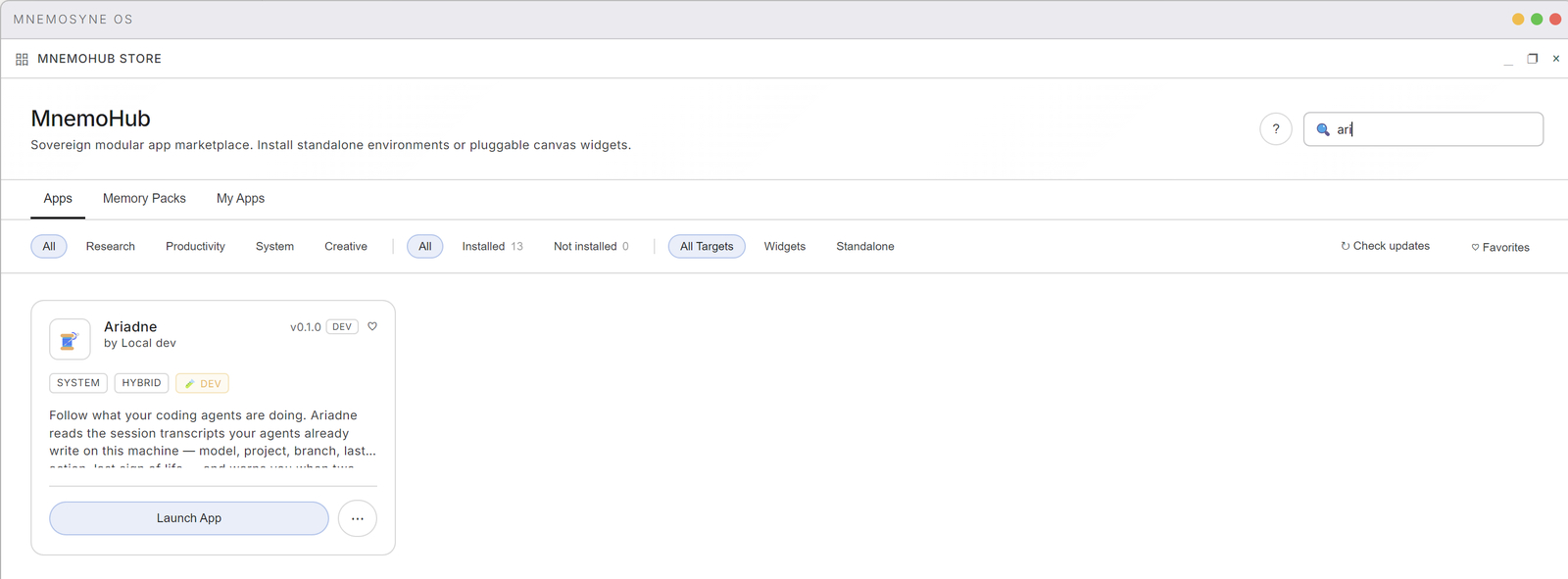Click into the search input field
This screenshot has height=579, width=1568.
pyautogui.click(x=1423, y=129)
